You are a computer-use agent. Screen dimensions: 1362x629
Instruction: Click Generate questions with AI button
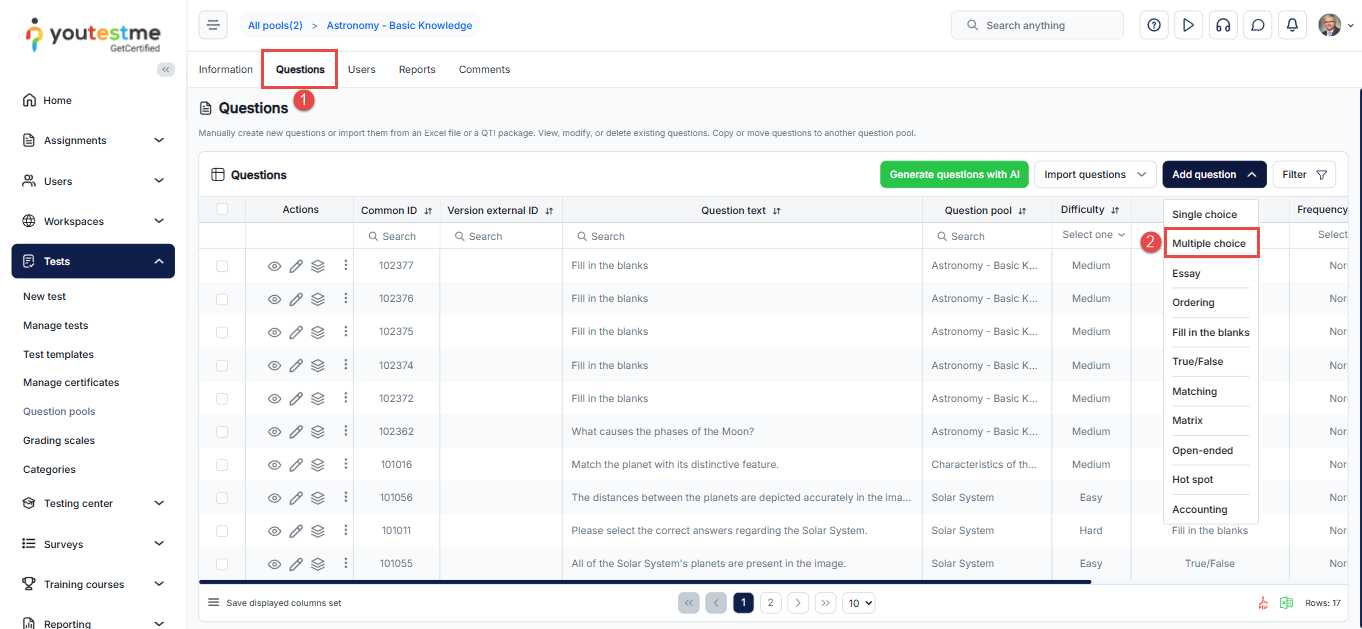click(x=954, y=175)
